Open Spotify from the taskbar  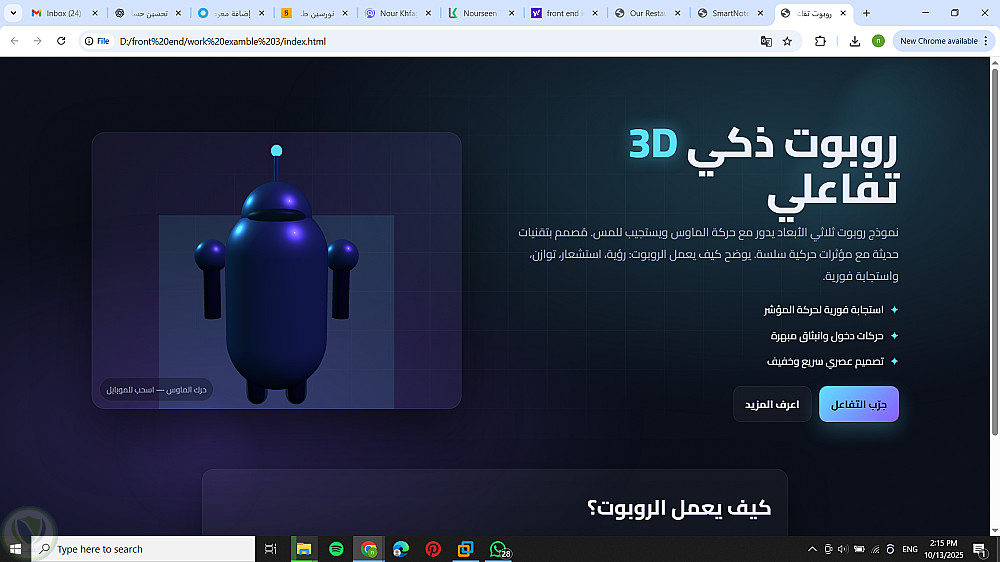pyautogui.click(x=336, y=549)
